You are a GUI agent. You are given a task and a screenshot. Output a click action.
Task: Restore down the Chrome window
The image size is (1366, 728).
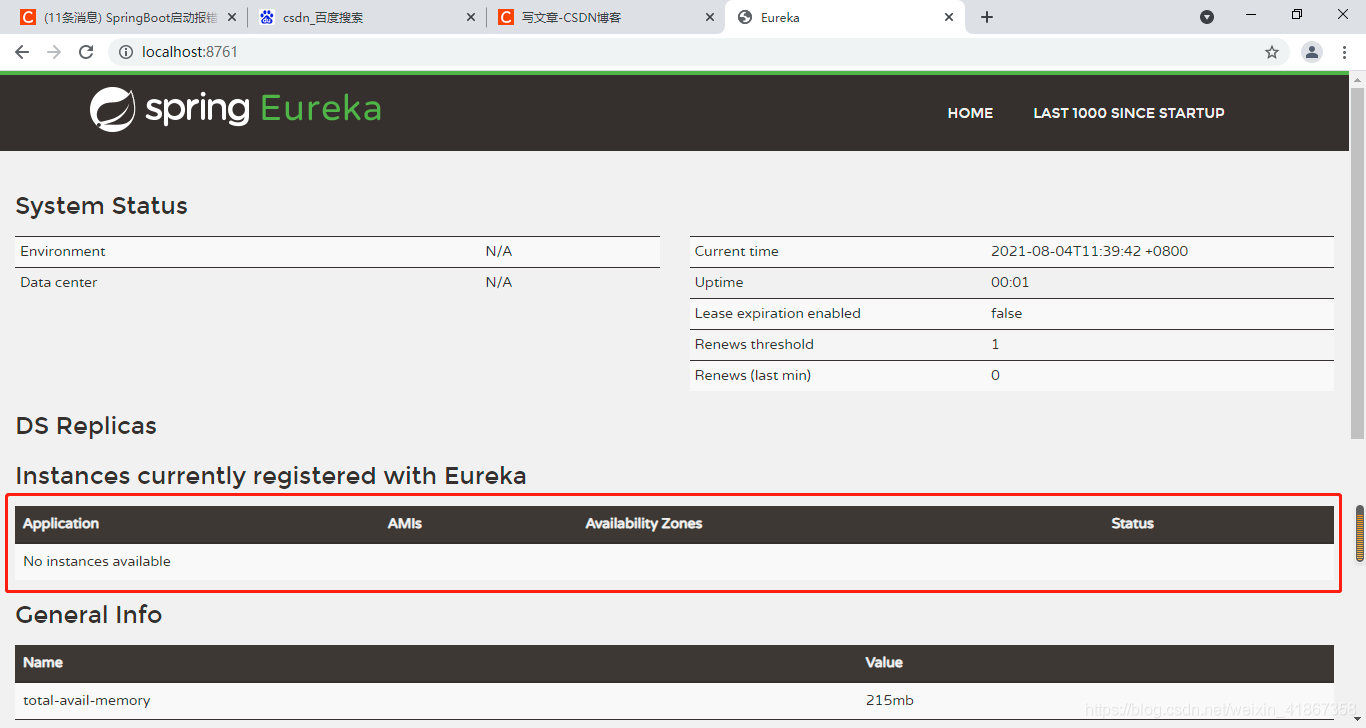click(x=1297, y=15)
